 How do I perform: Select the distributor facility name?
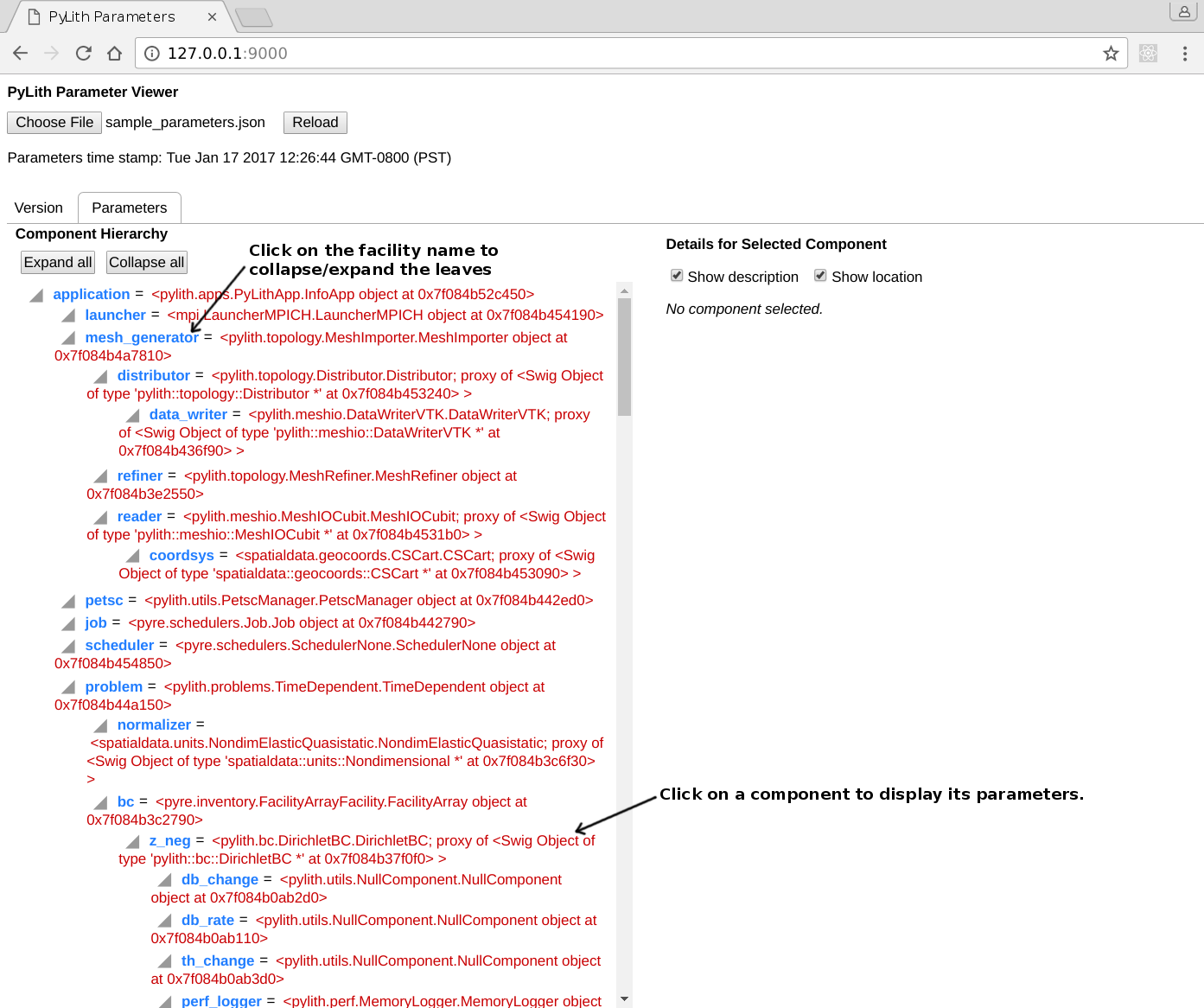click(x=154, y=375)
